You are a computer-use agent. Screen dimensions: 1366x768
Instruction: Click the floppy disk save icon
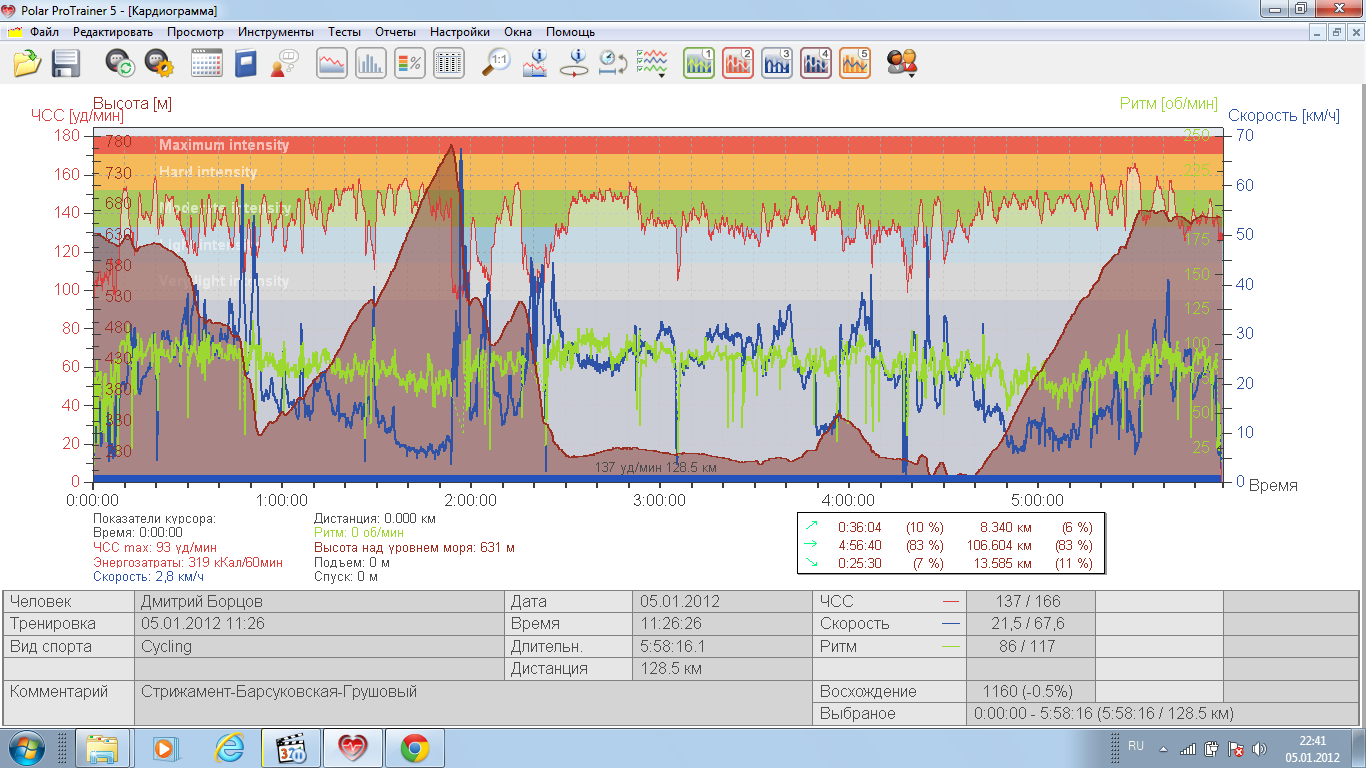(x=66, y=64)
